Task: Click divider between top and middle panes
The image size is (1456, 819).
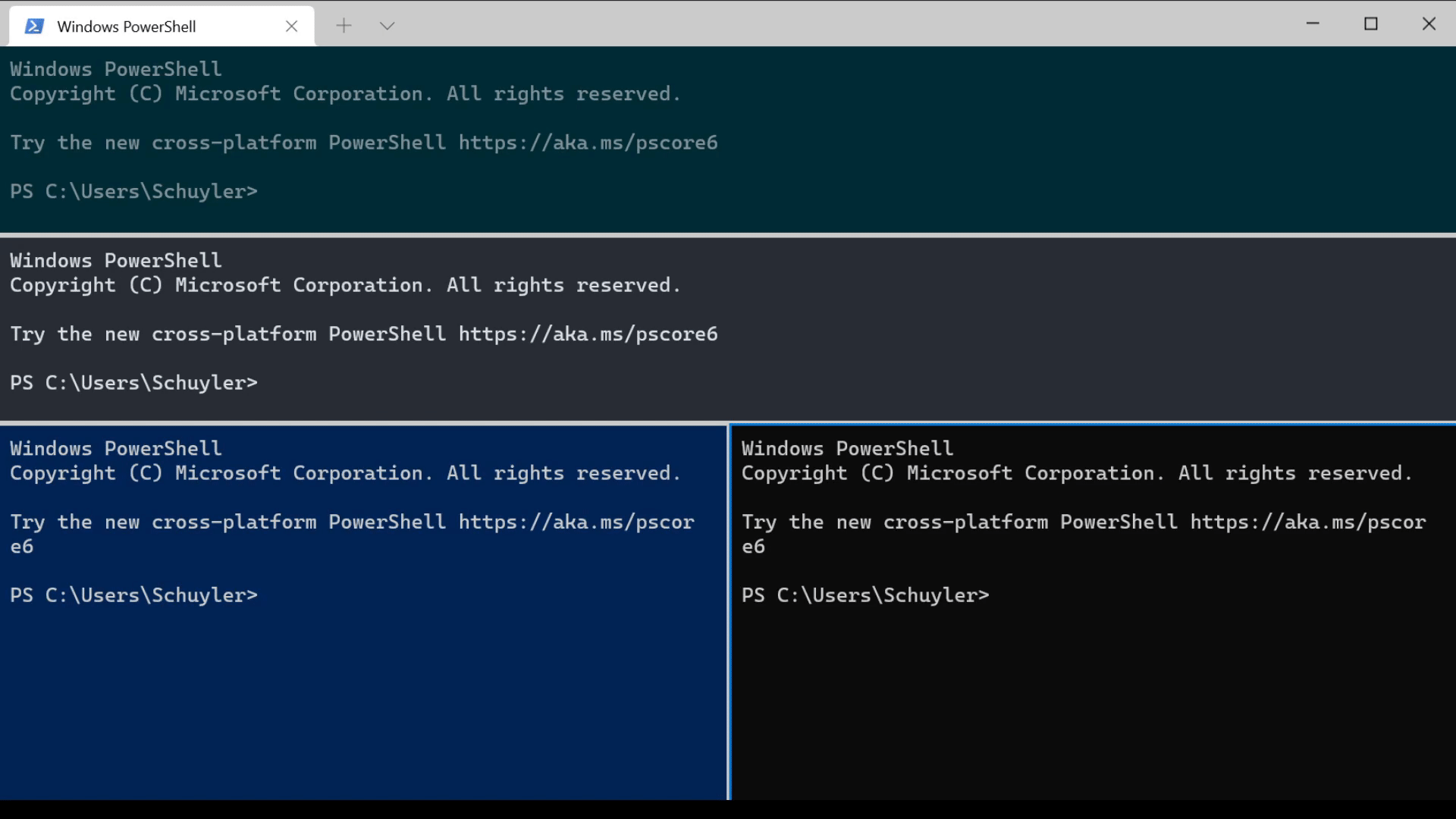Action: coord(728,235)
